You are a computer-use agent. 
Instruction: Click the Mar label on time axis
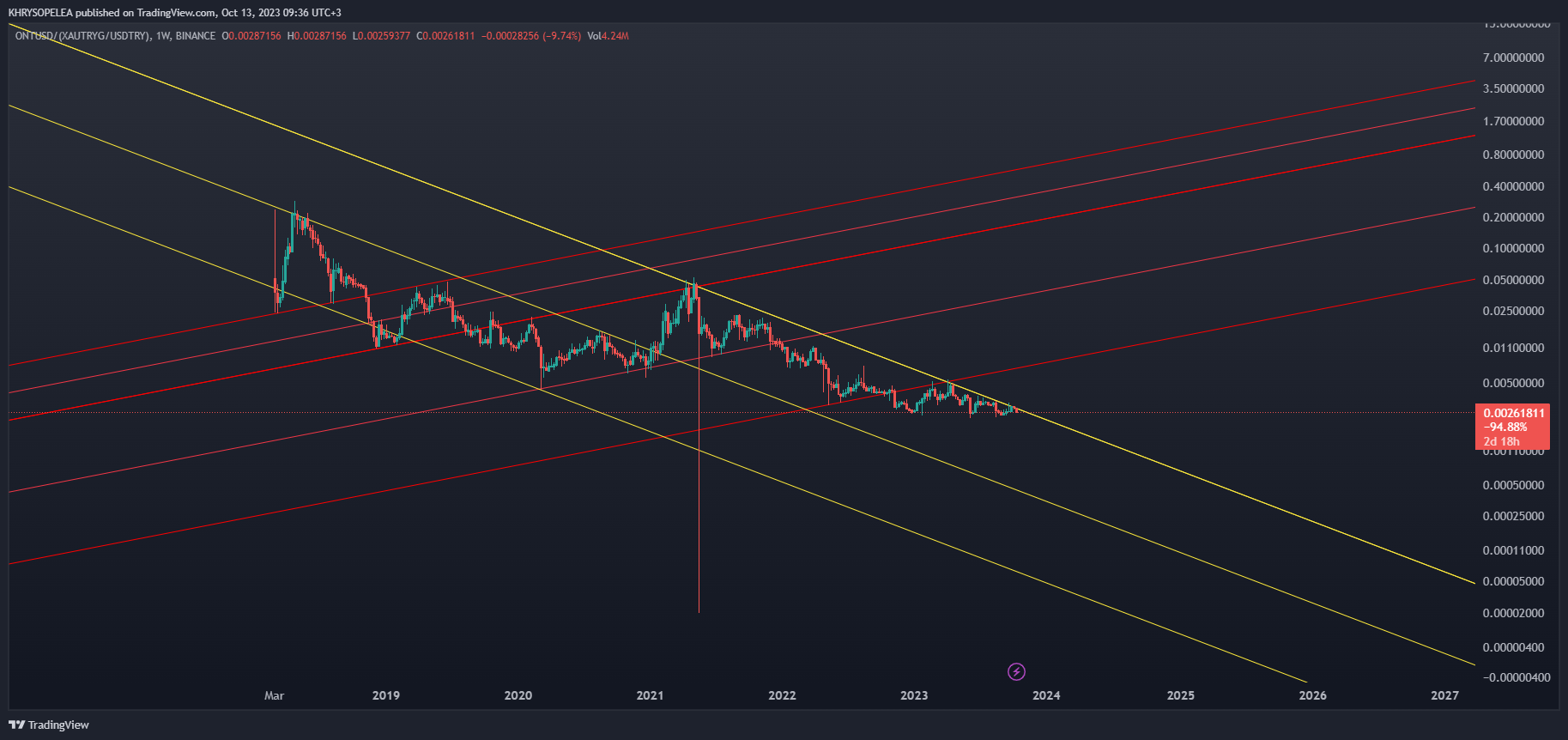click(x=274, y=695)
